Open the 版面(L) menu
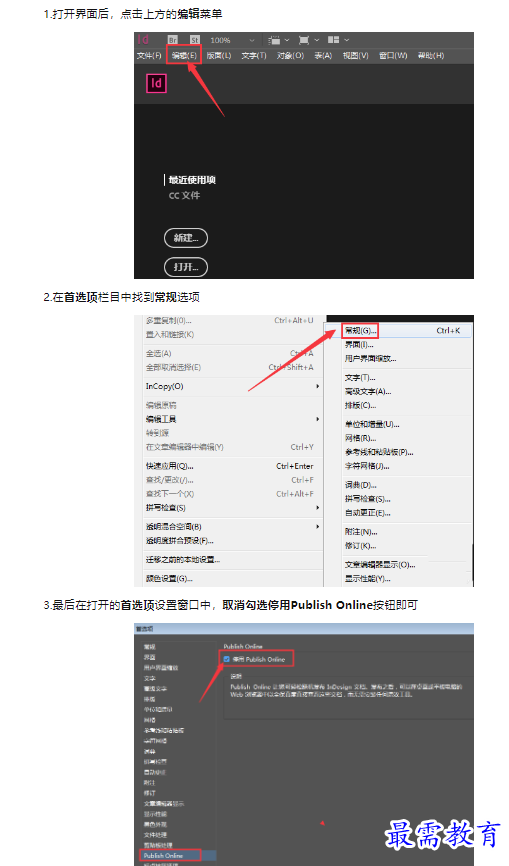509x866 pixels. point(219,55)
